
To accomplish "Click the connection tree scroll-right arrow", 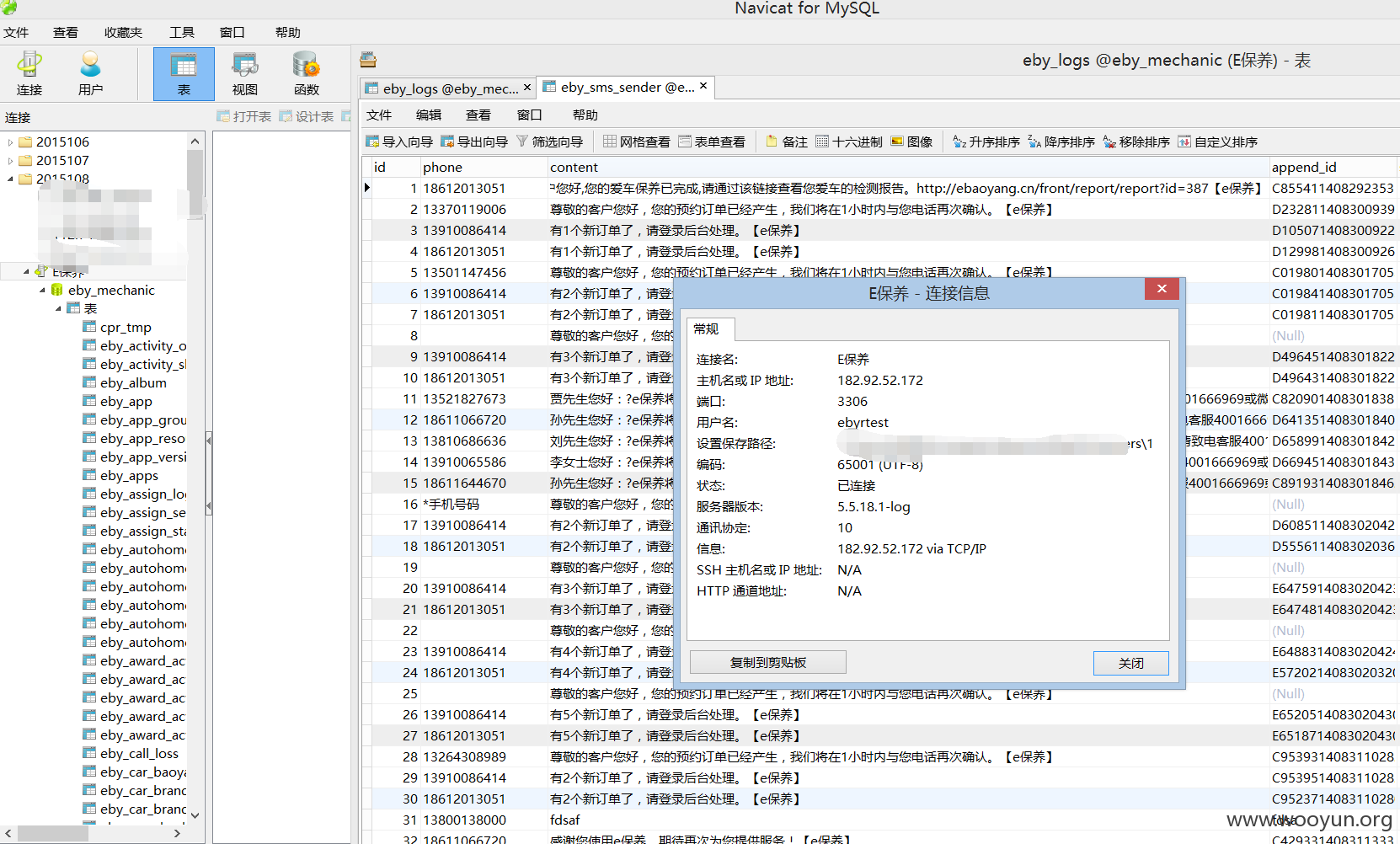I will coord(177,833).
